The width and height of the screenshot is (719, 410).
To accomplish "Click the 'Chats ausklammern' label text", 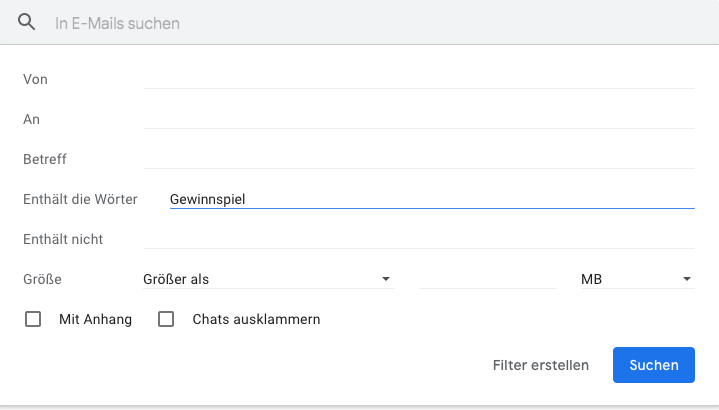I will [256, 319].
